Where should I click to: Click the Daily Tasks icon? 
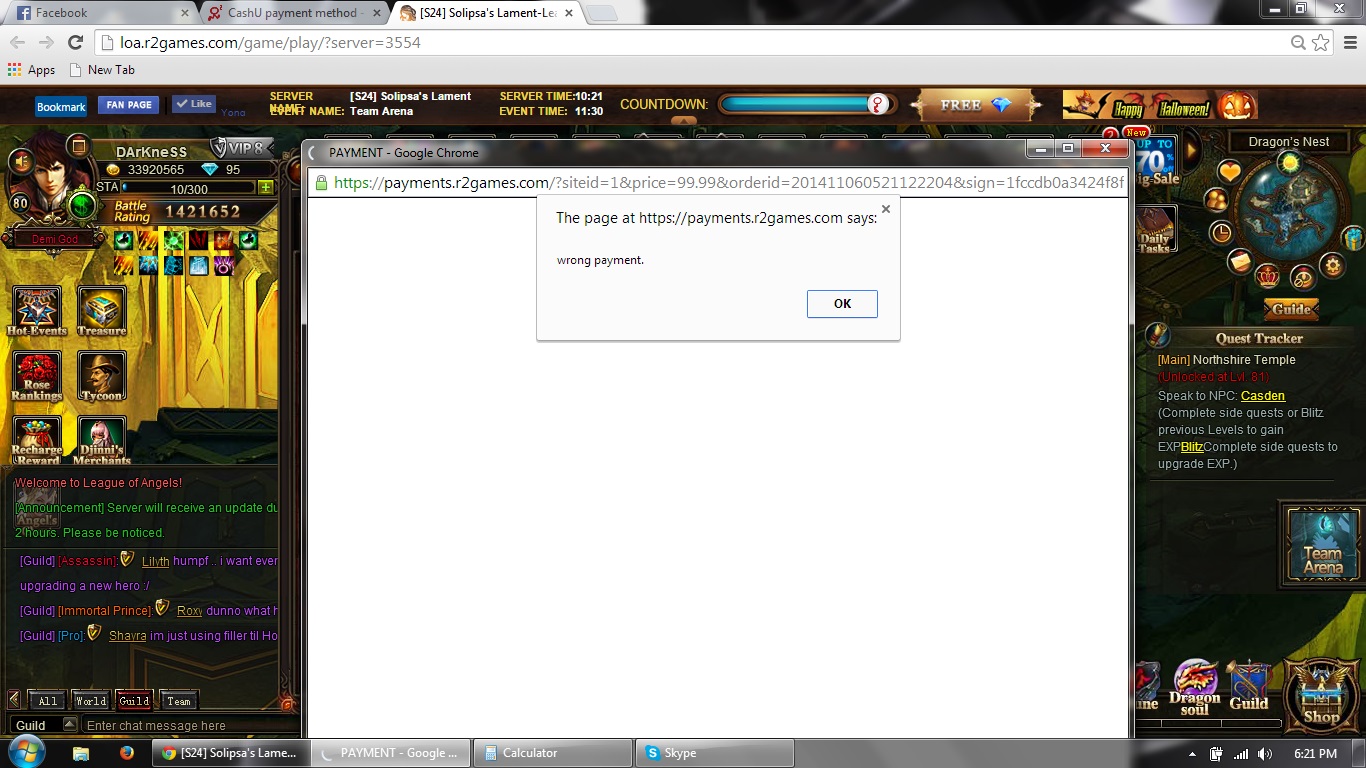tap(1155, 229)
